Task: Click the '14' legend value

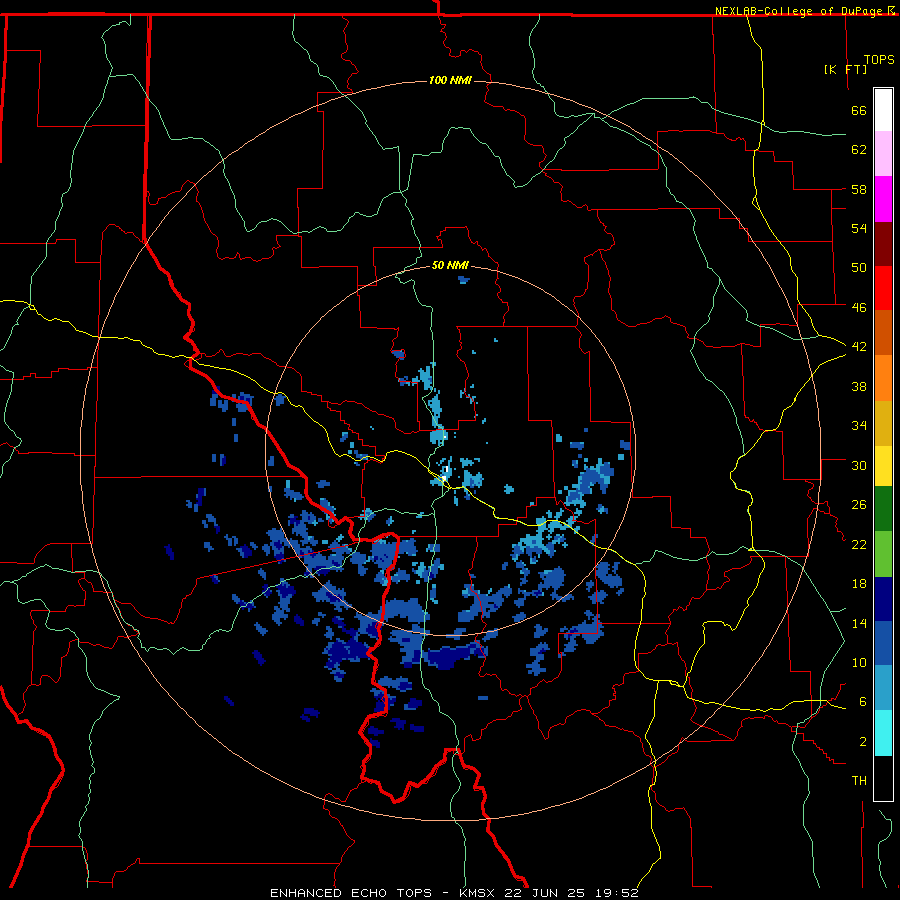Action: 859,623
